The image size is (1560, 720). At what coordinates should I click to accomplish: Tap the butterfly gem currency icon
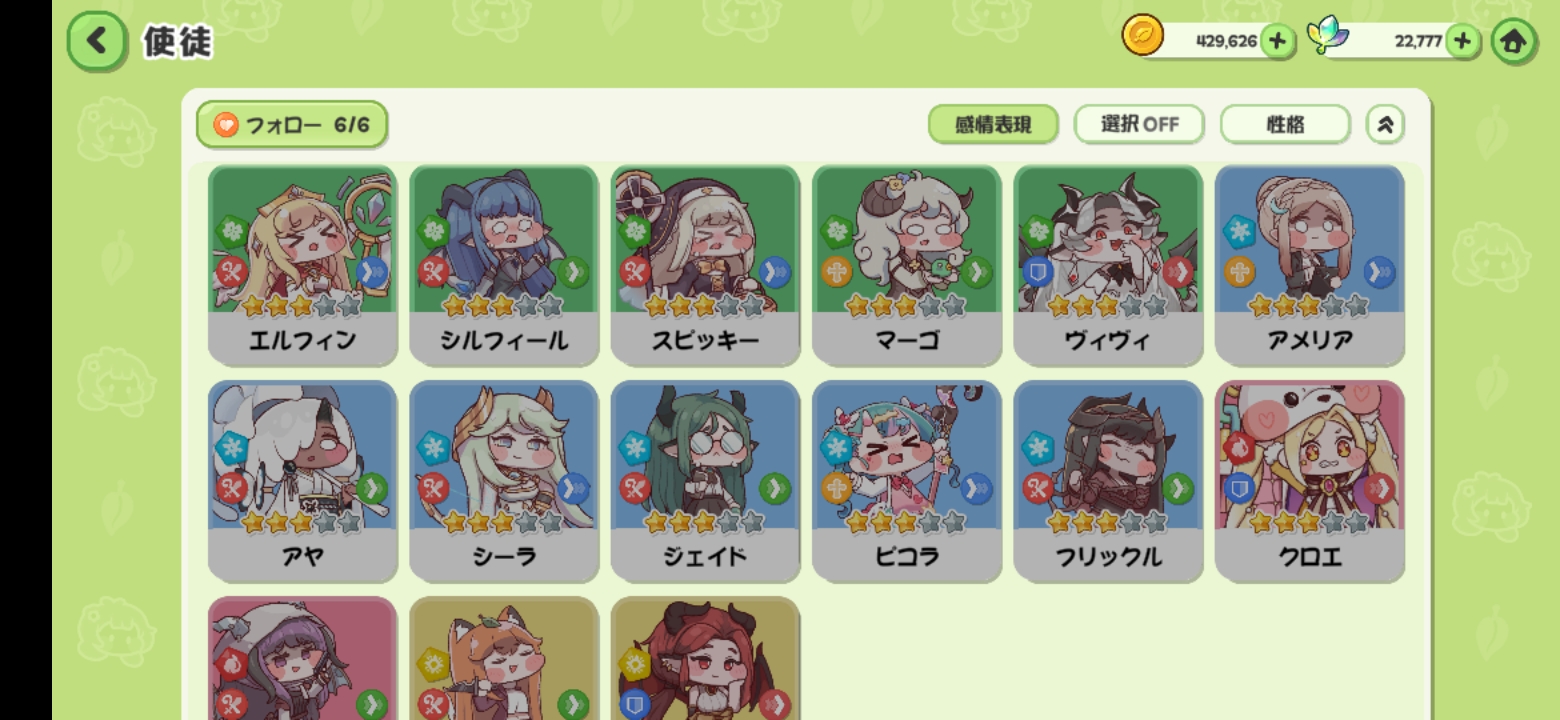click(1329, 37)
